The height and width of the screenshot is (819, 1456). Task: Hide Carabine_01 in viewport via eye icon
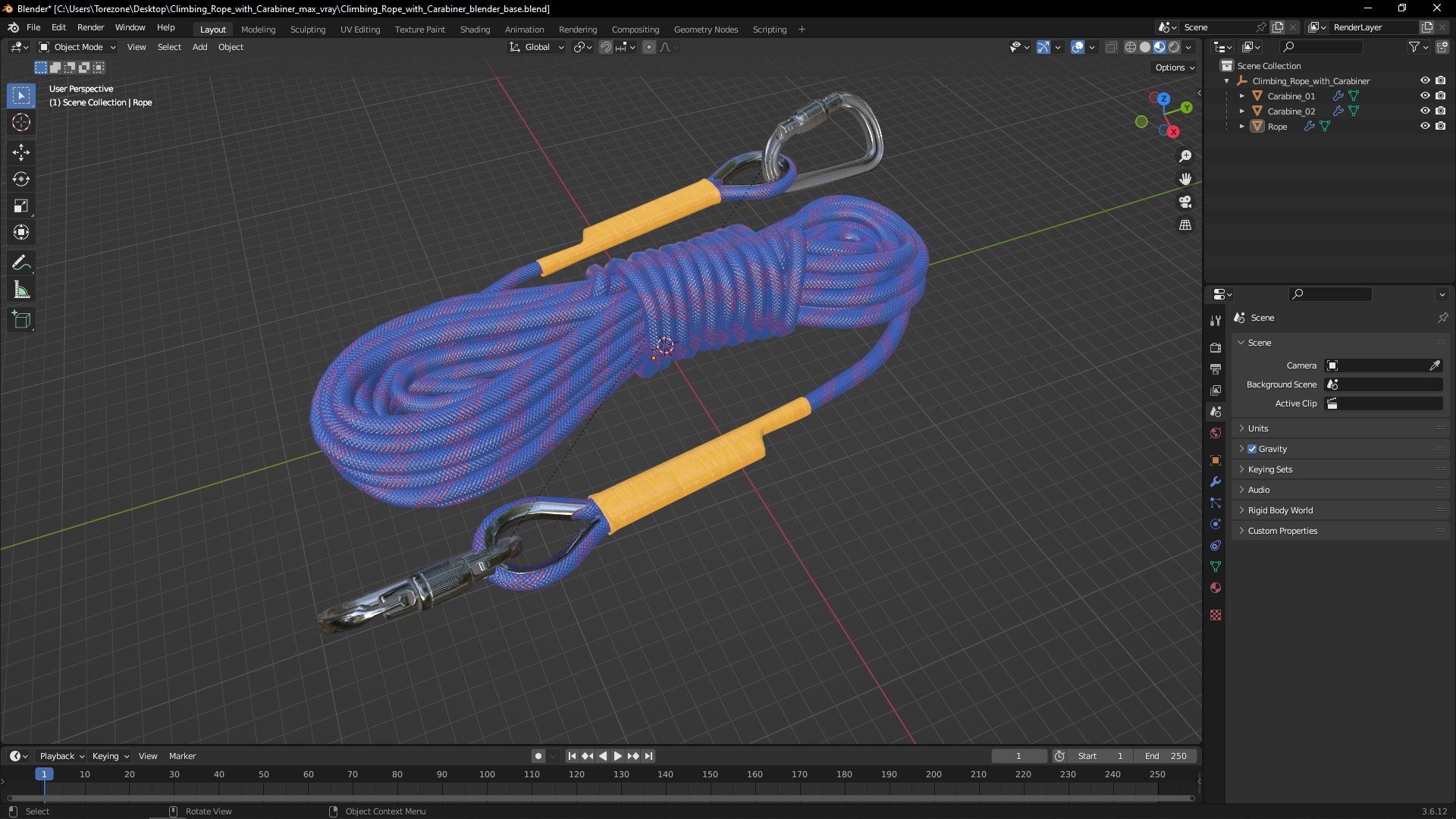(x=1425, y=96)
